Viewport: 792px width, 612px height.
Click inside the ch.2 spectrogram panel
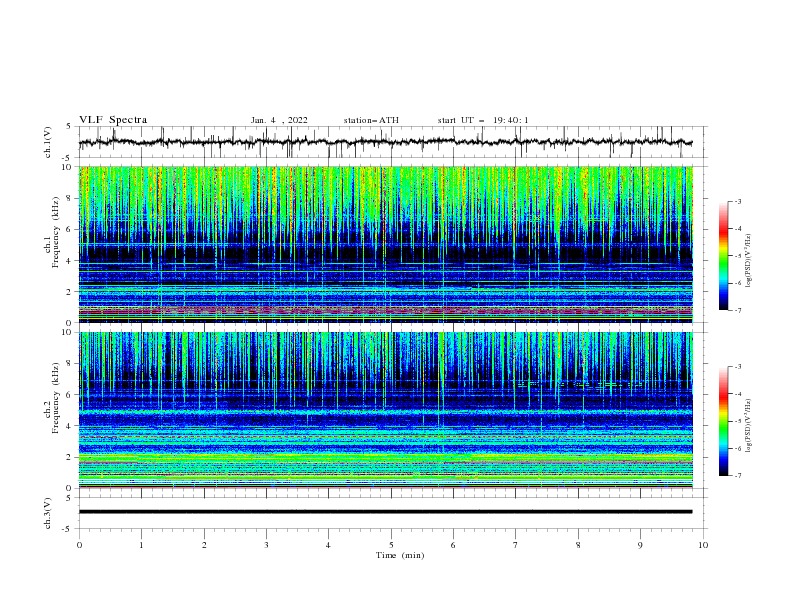[385, 410]
